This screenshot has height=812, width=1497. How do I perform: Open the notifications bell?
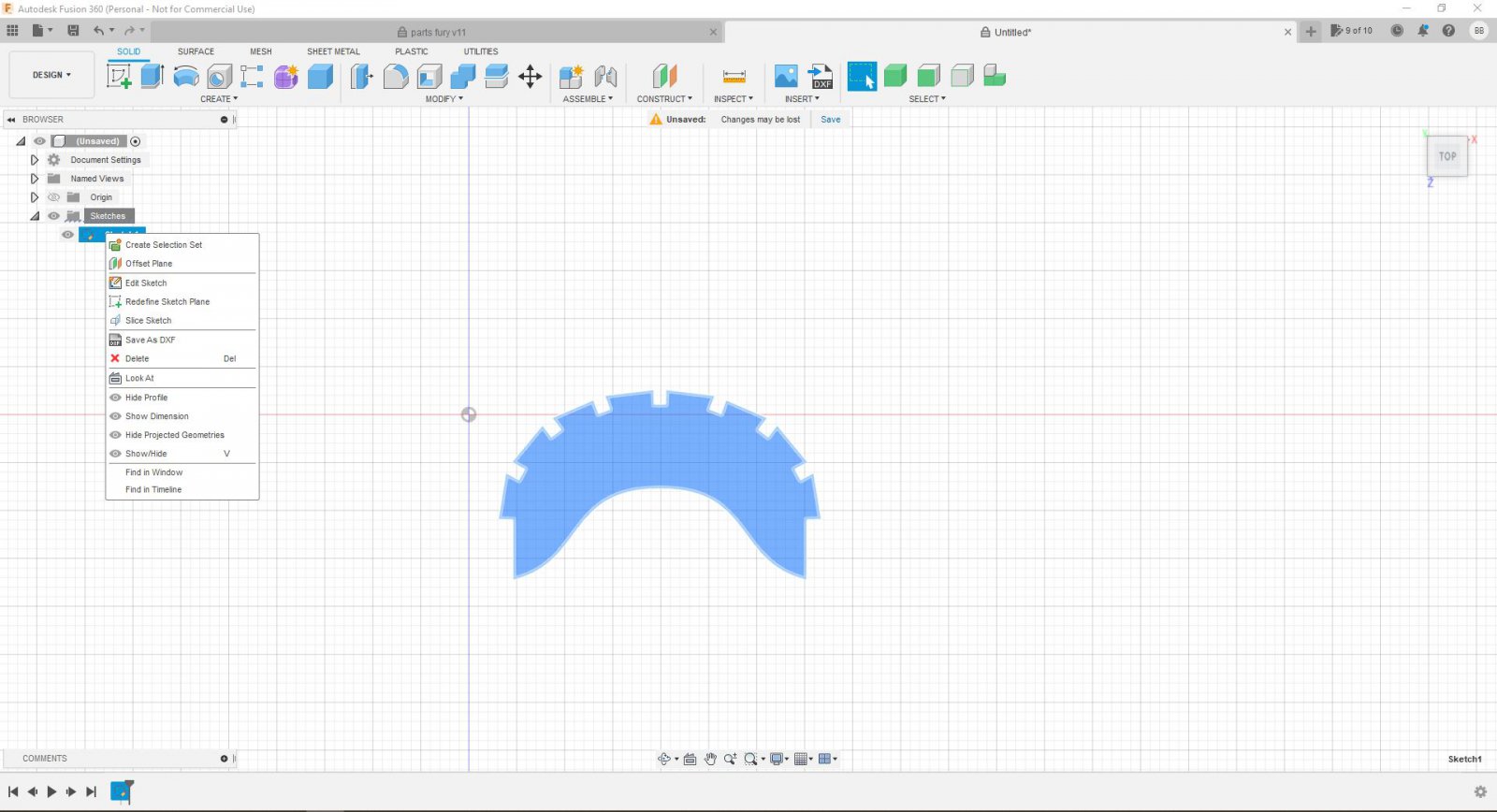point(1423,31)
